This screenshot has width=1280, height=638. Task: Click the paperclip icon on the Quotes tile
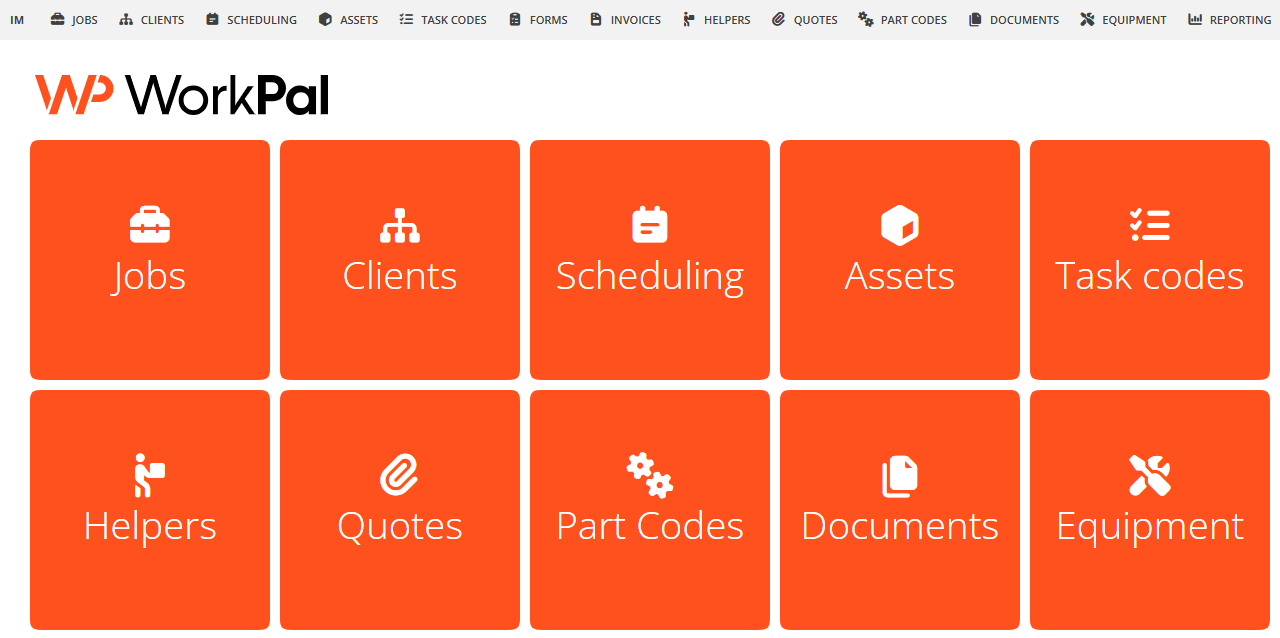(x=400, y=475)
